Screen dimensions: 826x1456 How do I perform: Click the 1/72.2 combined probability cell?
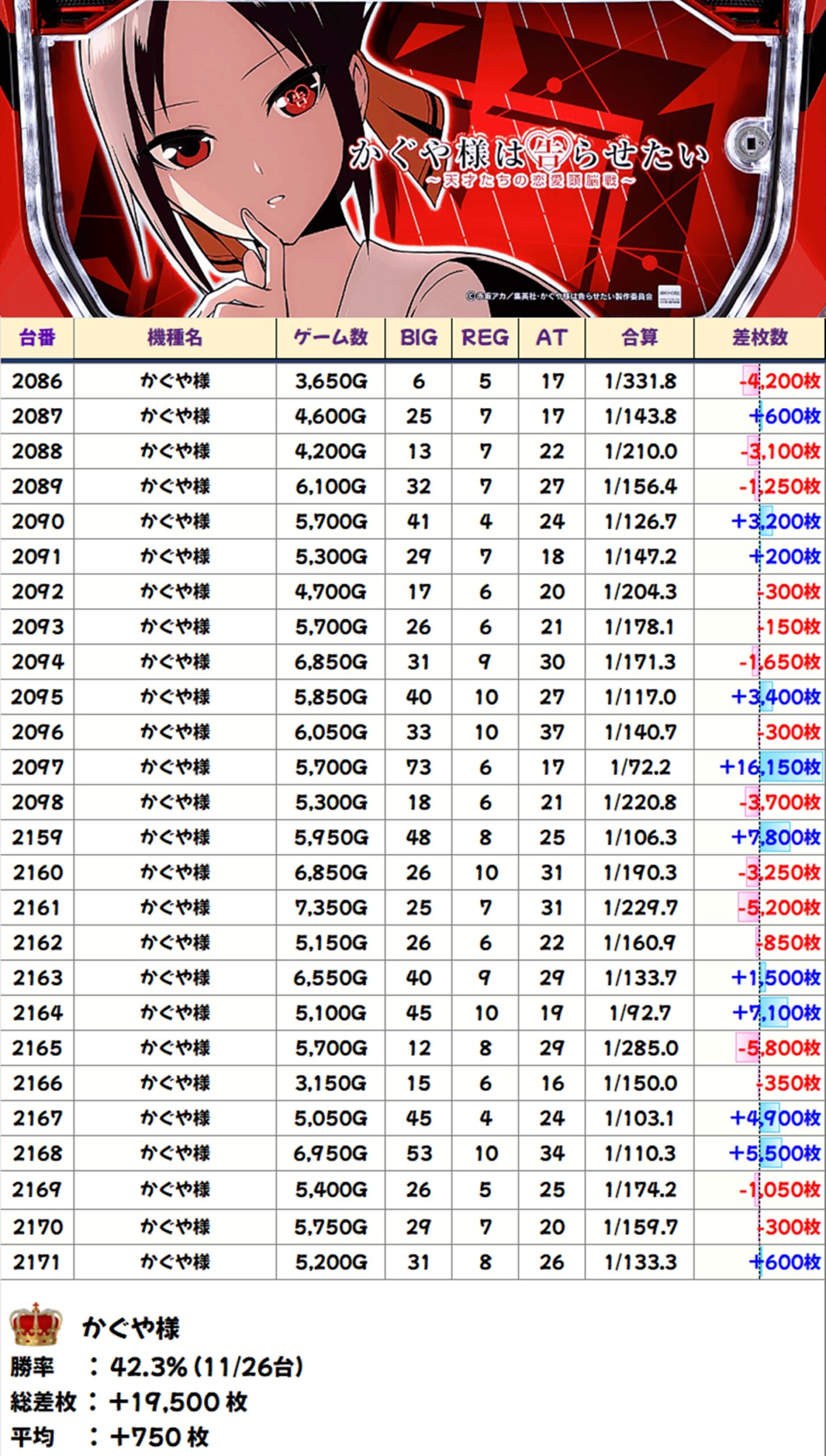640,767
